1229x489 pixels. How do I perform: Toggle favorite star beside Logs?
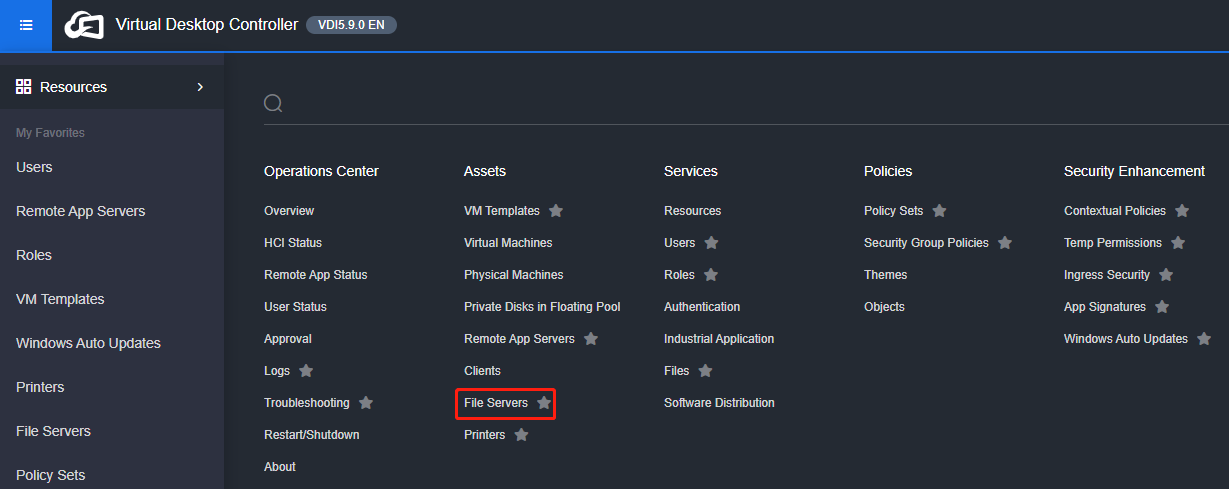(306, 371)
